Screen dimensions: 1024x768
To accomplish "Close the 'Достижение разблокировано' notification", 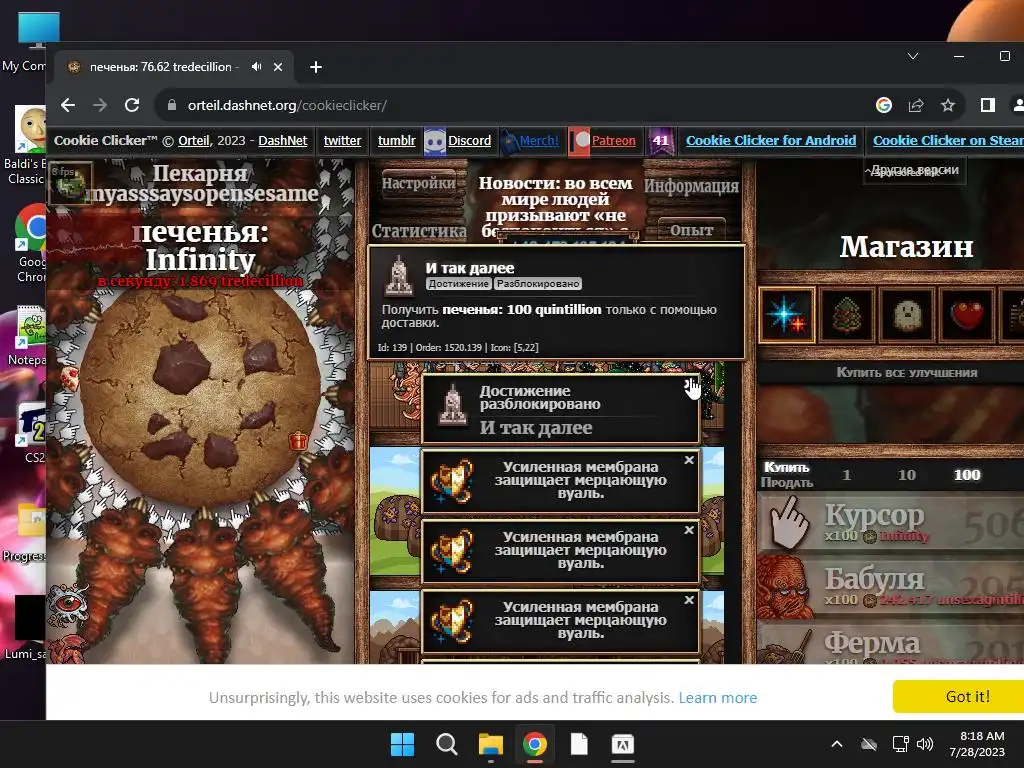I will coord(689,384).
